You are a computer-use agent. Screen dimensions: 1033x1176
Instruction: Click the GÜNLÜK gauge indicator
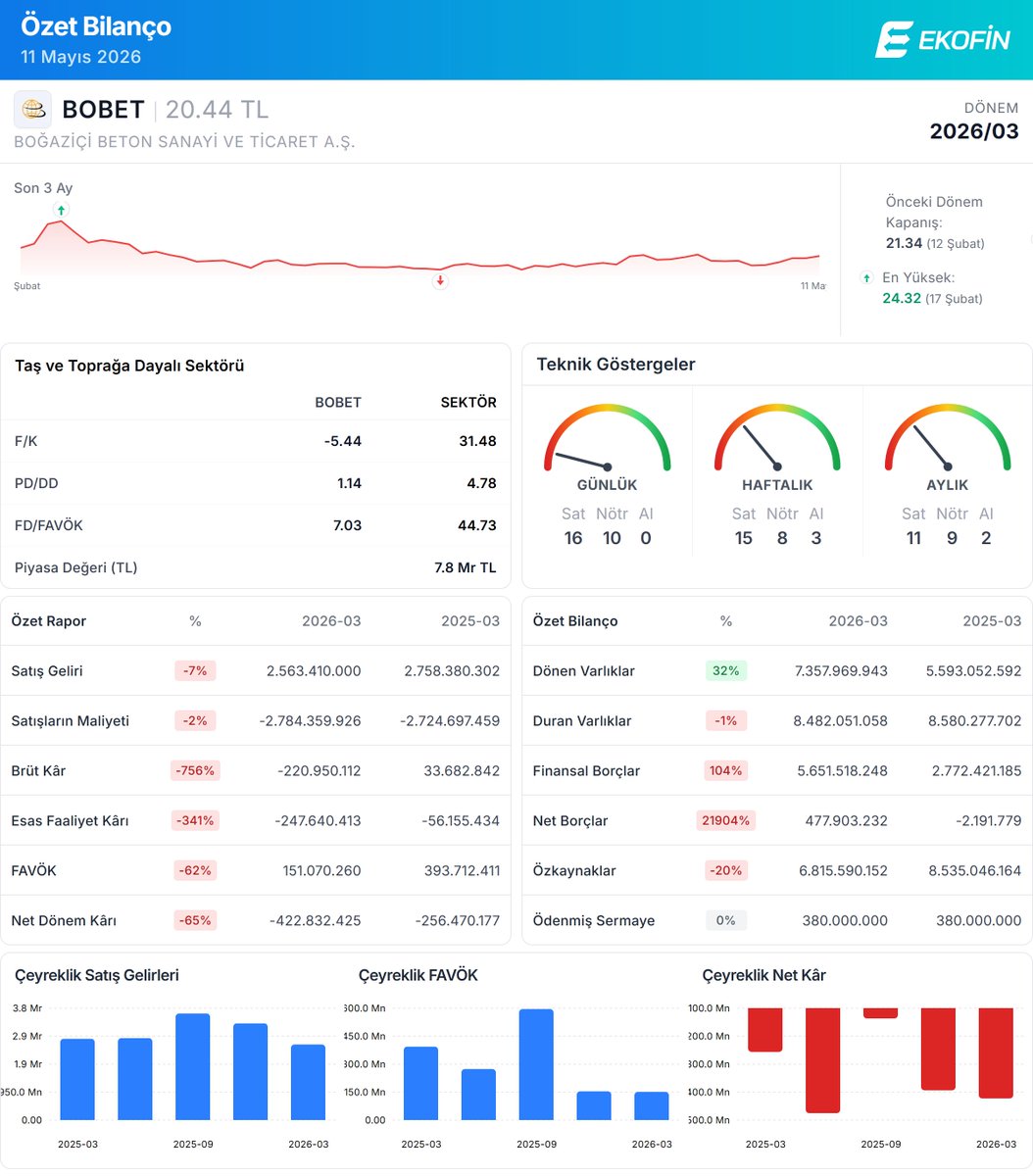[608, 439]
